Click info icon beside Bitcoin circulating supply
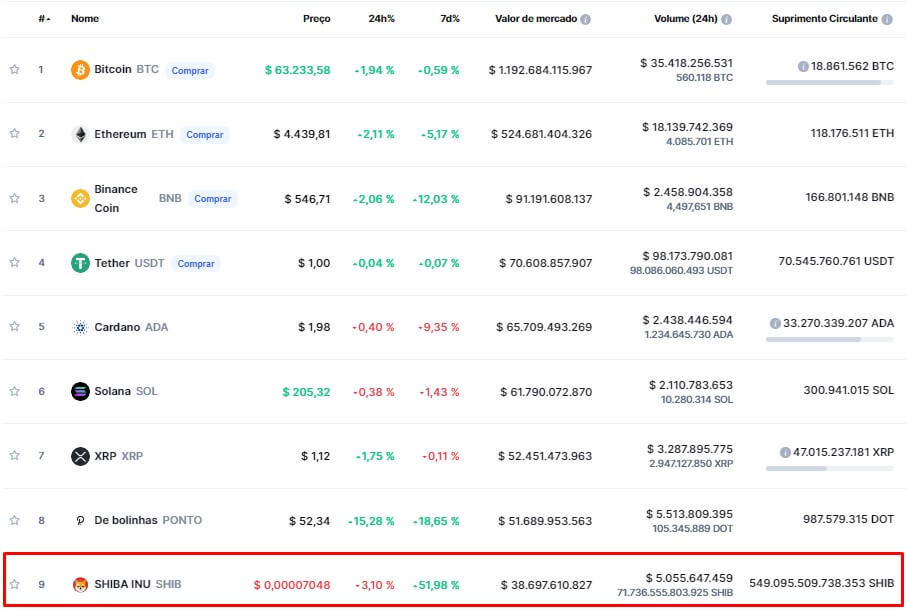Screen dimensions: 907x612 pyautogui.click(x=803, y=67)
